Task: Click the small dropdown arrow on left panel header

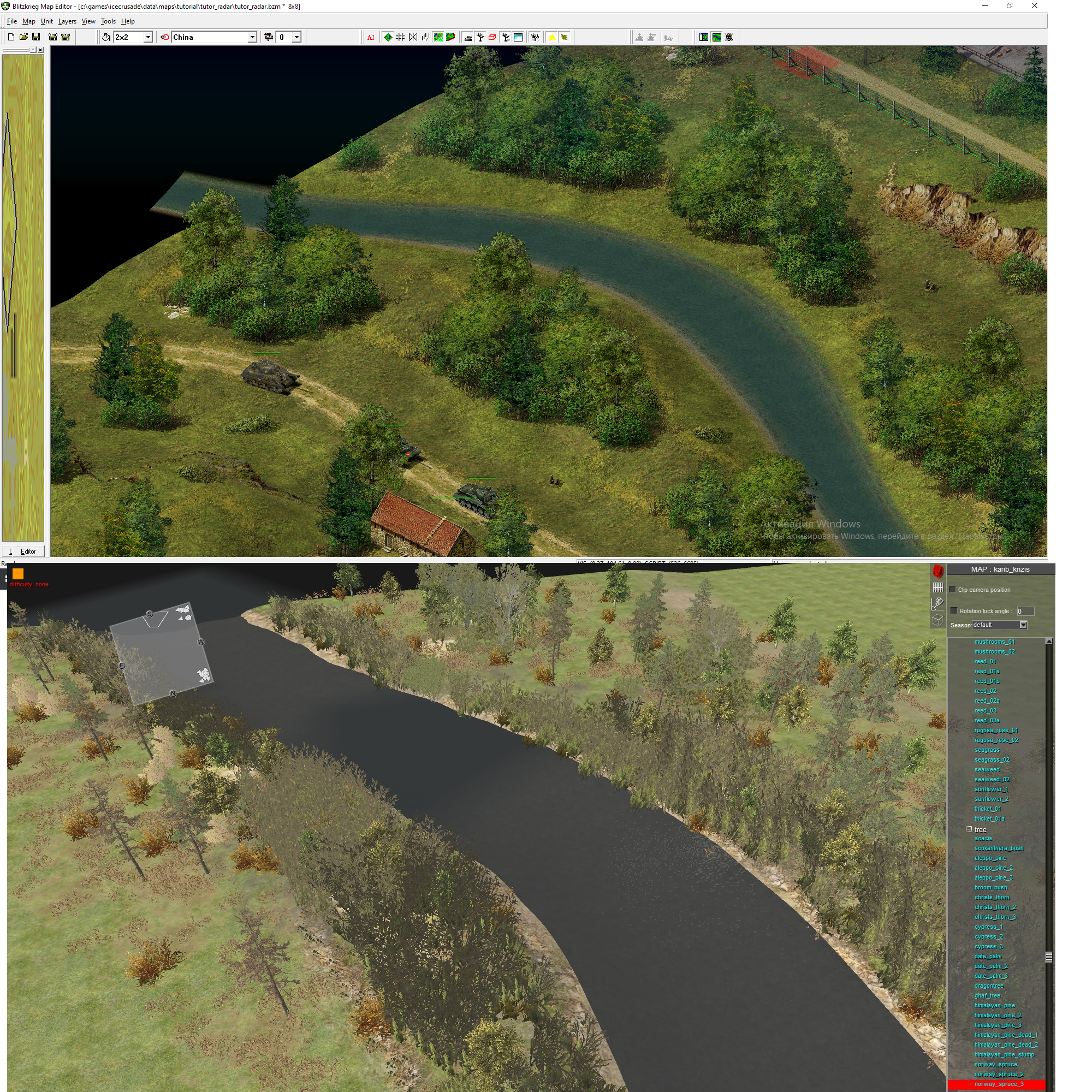Action: [x=33, y=50]
